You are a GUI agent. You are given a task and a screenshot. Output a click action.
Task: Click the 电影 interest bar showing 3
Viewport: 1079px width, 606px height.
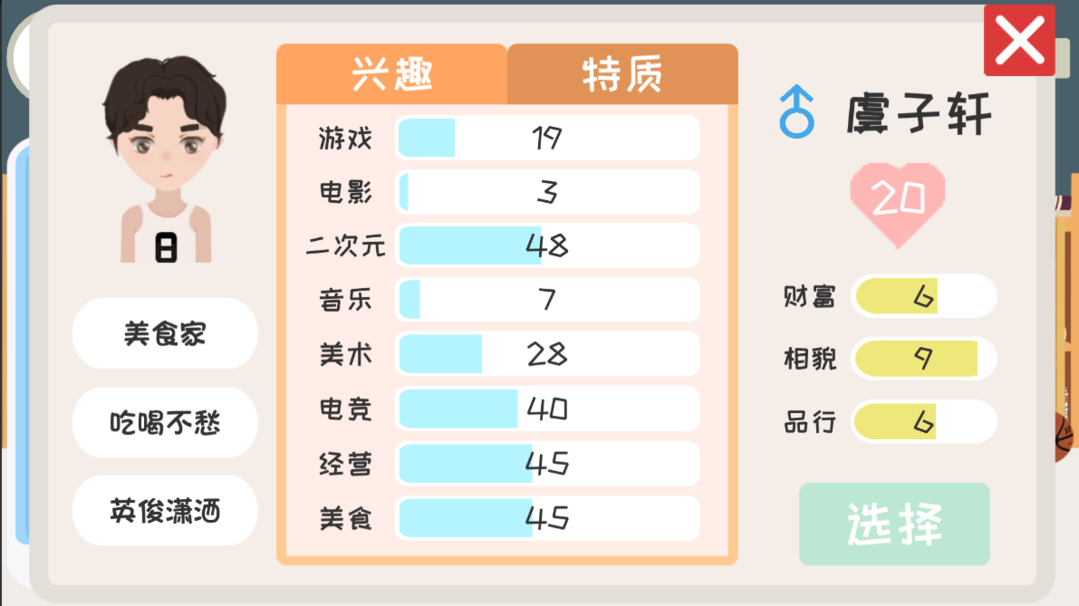point(547,192)
